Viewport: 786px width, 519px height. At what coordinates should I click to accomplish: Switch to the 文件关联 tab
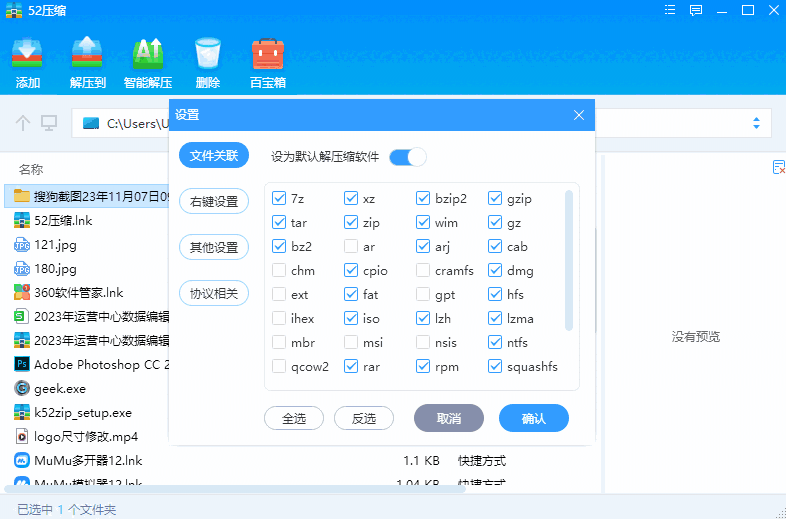(214, 155)
